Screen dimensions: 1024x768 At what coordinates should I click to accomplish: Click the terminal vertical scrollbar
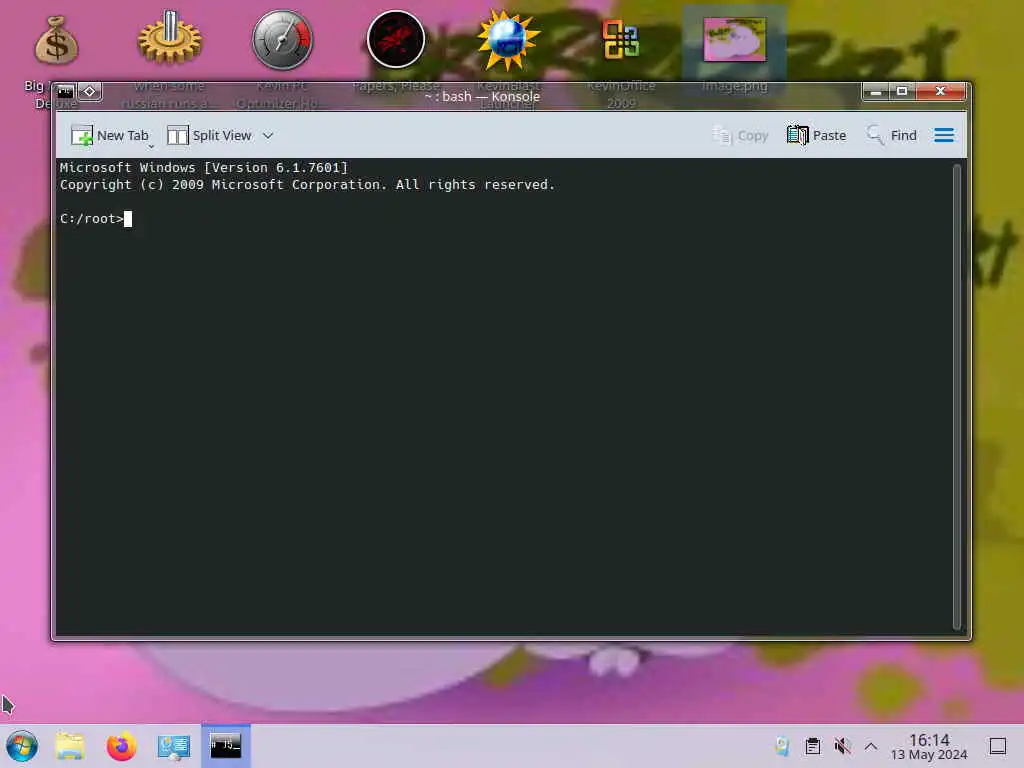pyautogui.click(x=957, y=396)
